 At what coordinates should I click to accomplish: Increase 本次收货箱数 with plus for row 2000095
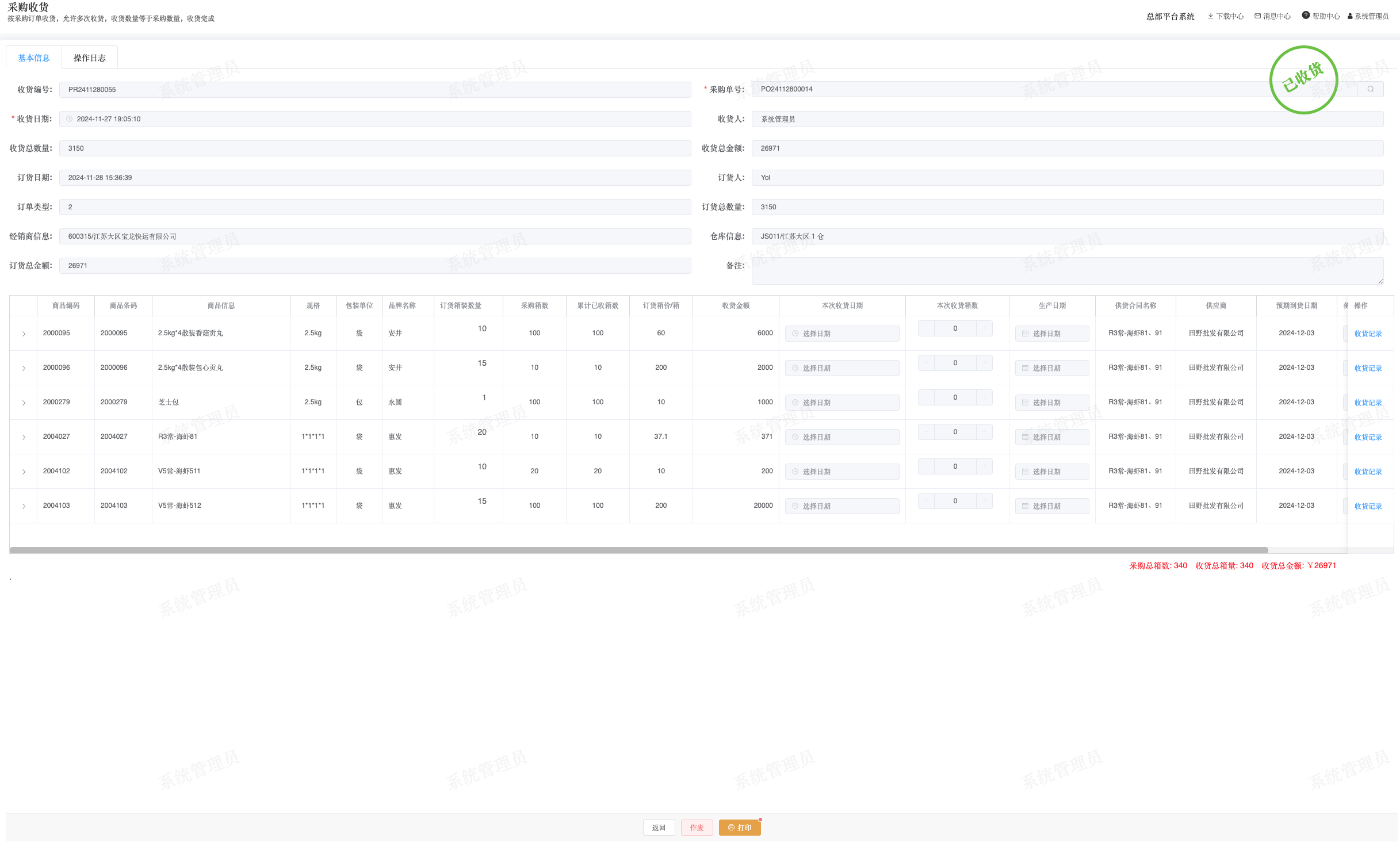(x=984, y=328)
